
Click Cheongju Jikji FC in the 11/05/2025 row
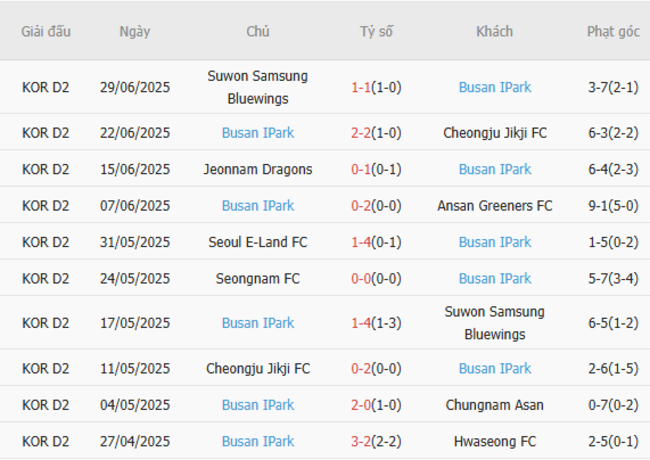[258, 368]
